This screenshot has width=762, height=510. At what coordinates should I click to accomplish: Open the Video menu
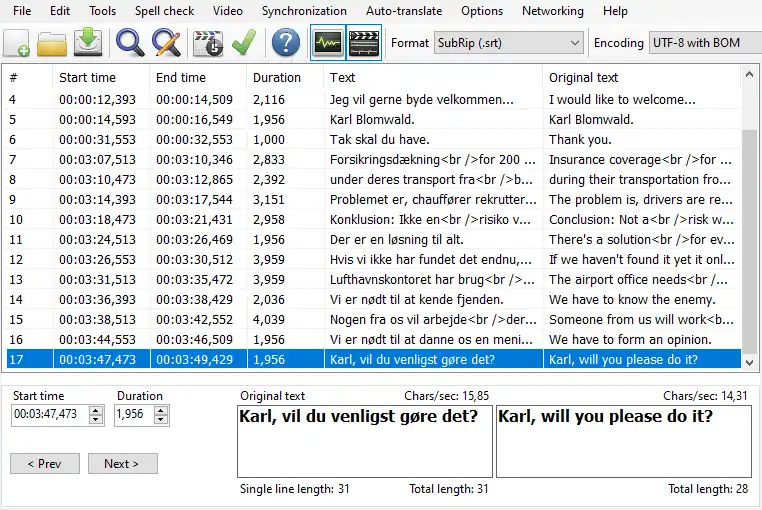227,11
